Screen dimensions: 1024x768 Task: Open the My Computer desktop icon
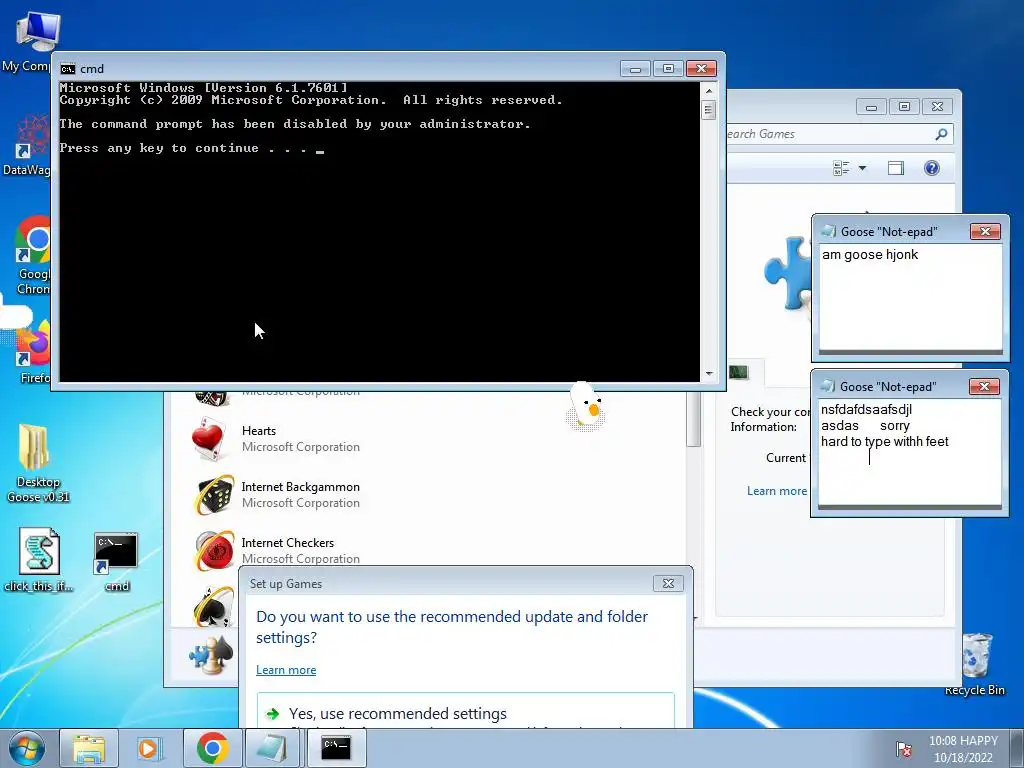(37, 31)
